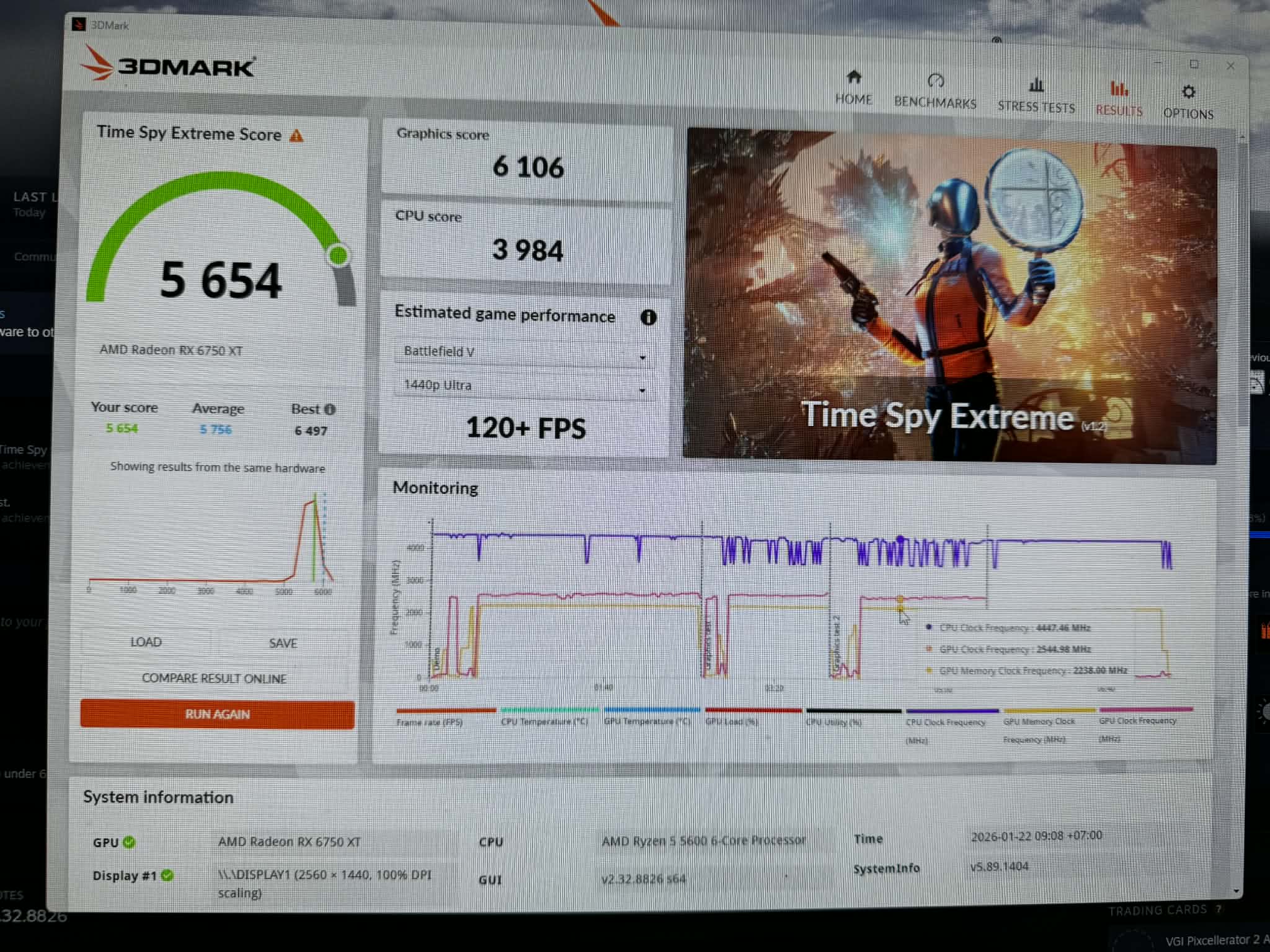Open Benchmarks gauge icon
This screenshot has width=1270, height=952.
(x=935, y=81)
